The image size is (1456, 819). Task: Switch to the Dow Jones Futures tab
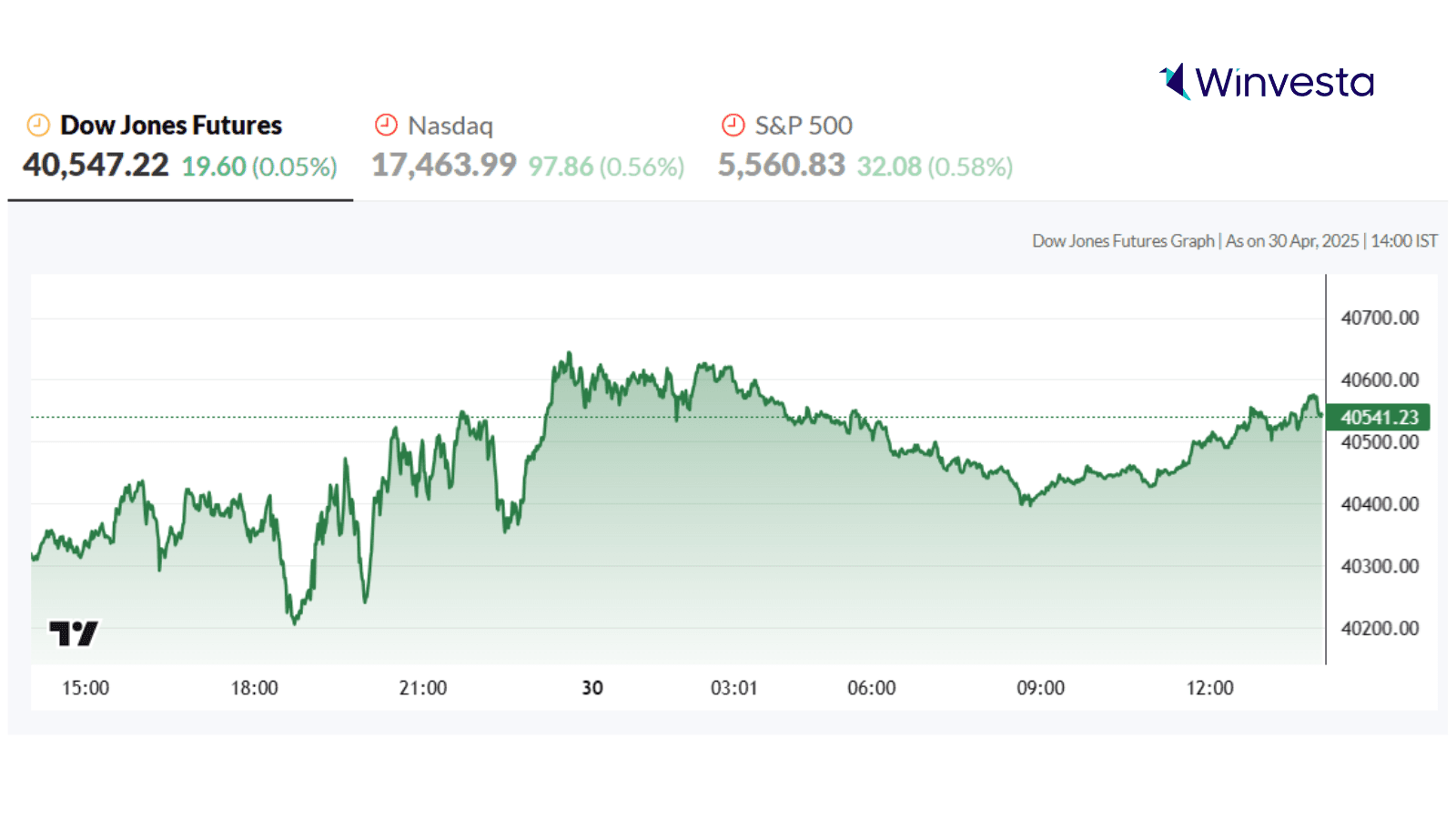click(x=171, y=126)
